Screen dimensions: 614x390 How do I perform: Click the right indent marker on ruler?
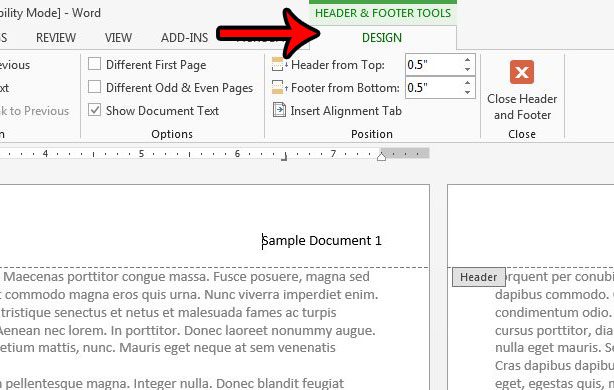(x=381, y=157)
